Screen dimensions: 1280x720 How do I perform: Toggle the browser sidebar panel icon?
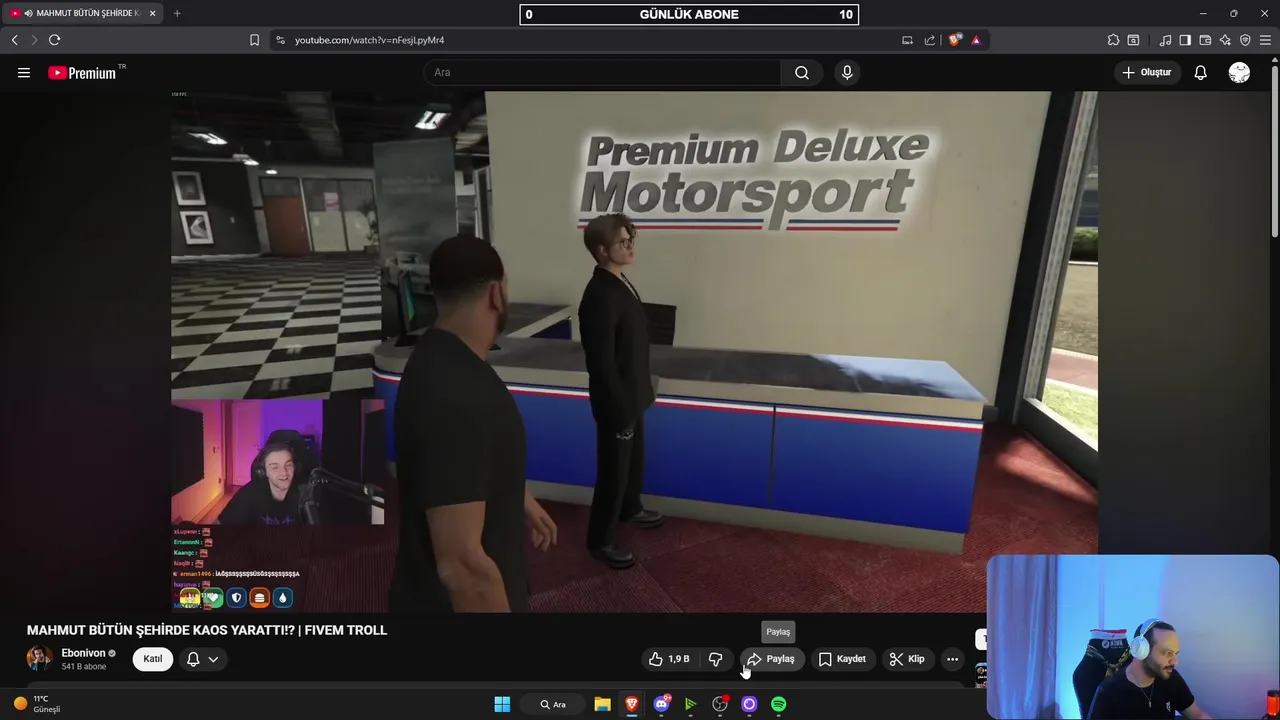coord(1185,40)
